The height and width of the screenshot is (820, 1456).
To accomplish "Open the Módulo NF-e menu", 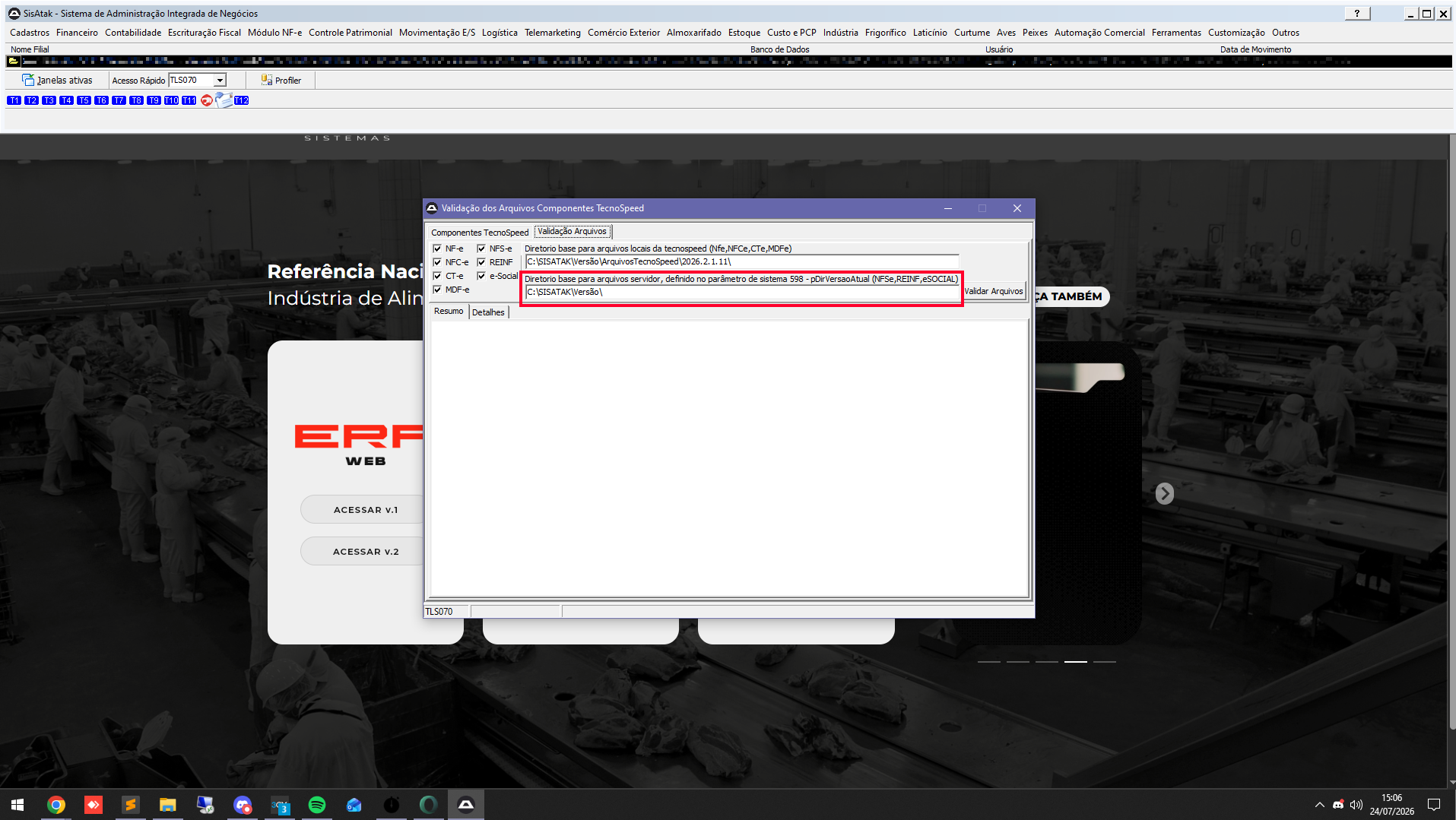I will [x=274, y=33].
